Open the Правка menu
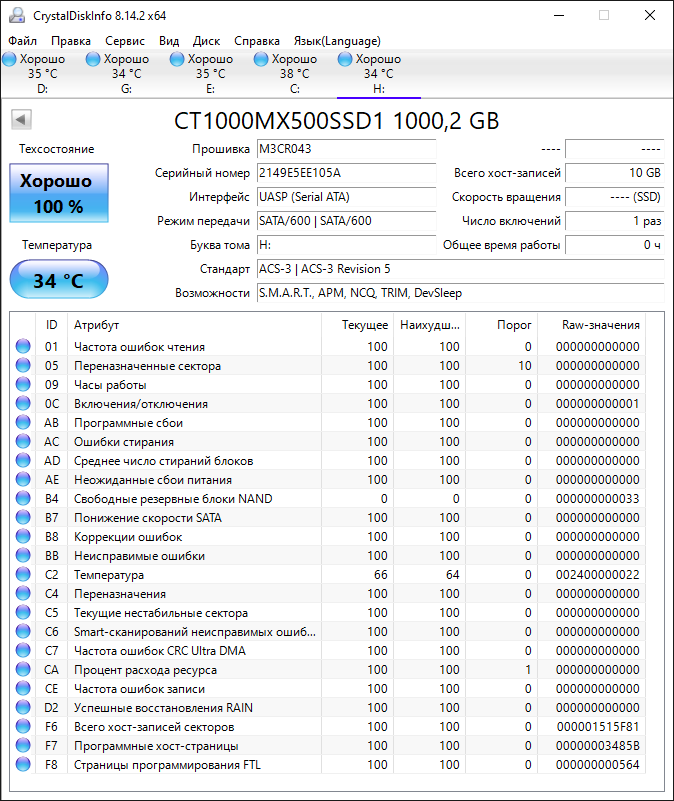Image resolution: width=674 pixels, height=801 pixels. pyautogui.click(x=71, y=41)
